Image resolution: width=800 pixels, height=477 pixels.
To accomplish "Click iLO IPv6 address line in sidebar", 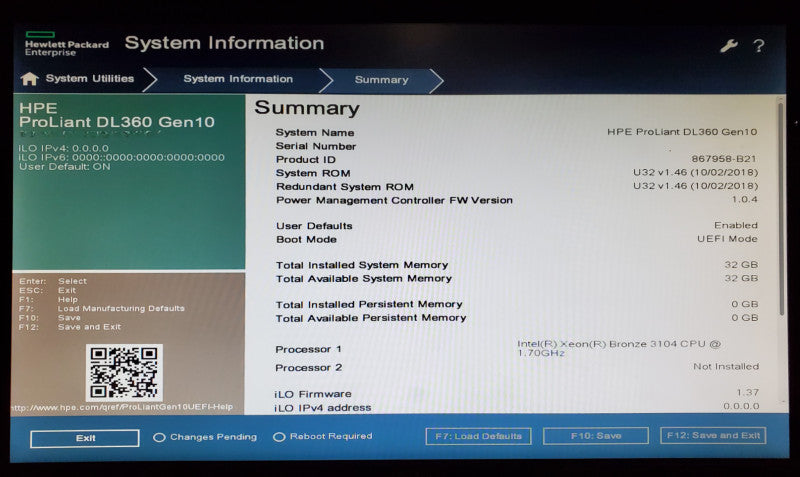I will point(121,157).
